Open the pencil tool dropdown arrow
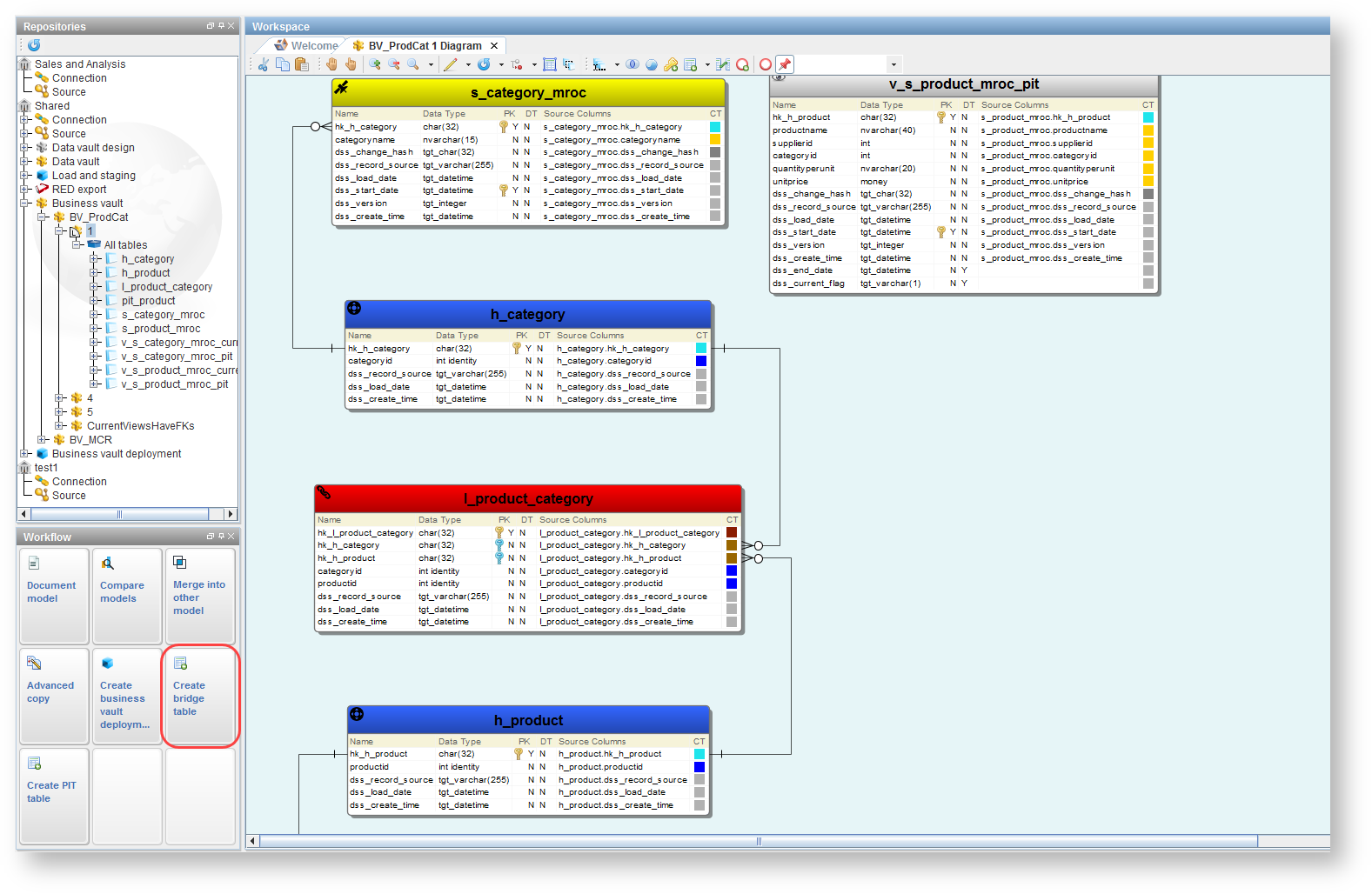The height and width of the screenshot is (894, 1372). (468, 64)
